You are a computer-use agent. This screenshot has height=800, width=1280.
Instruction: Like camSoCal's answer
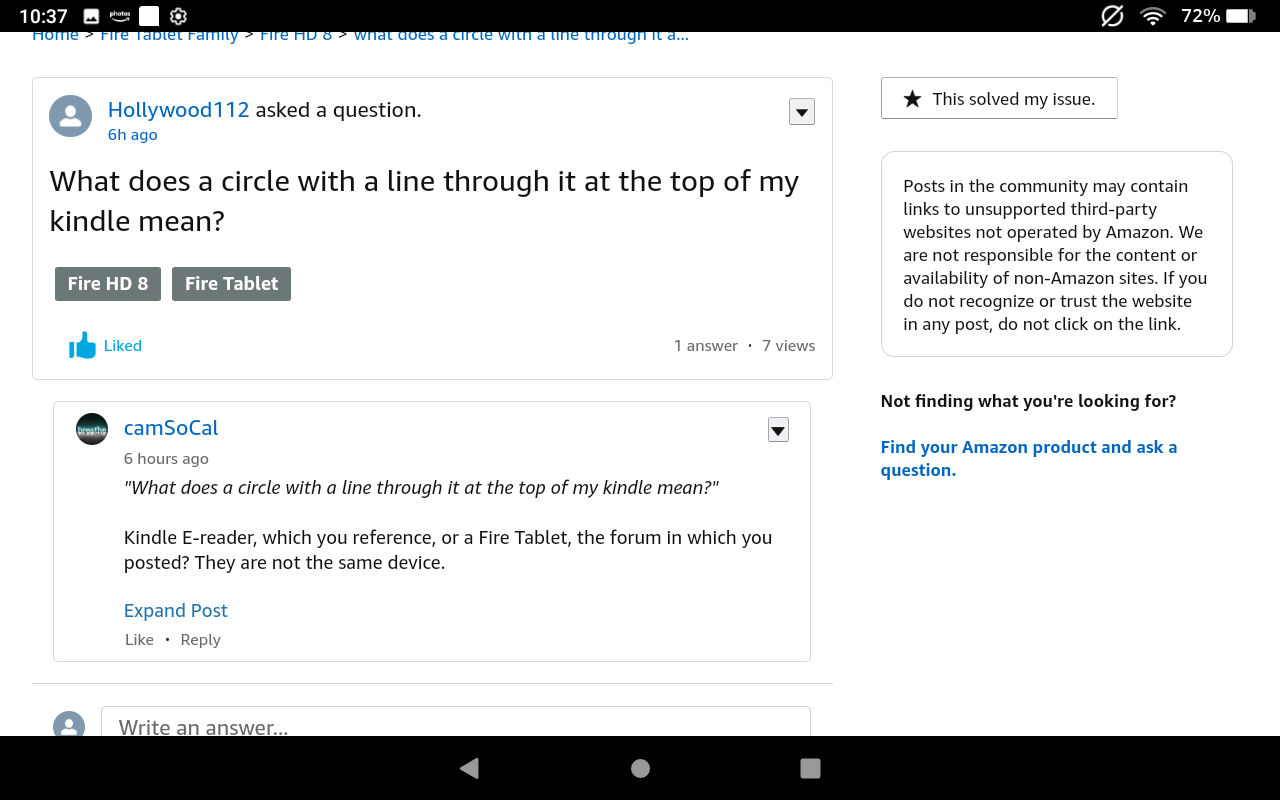click(139, 640)
